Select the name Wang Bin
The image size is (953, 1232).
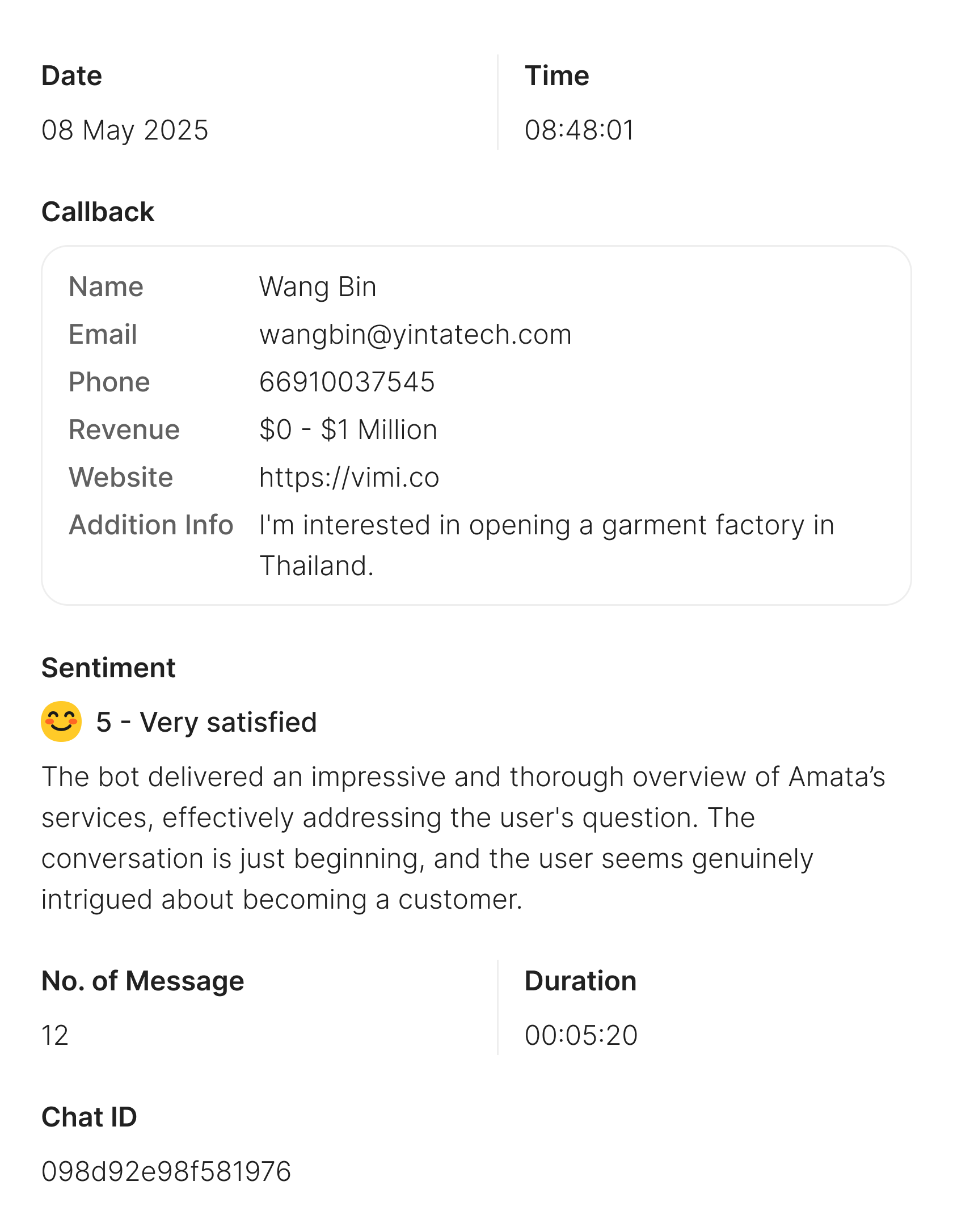(318, 287)
